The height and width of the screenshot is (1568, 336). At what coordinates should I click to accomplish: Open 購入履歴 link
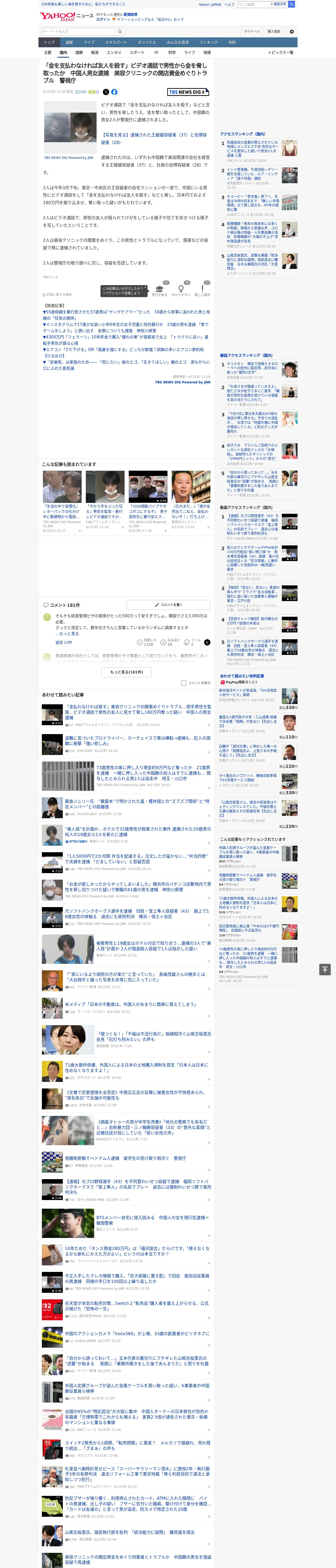click(274, 32)
